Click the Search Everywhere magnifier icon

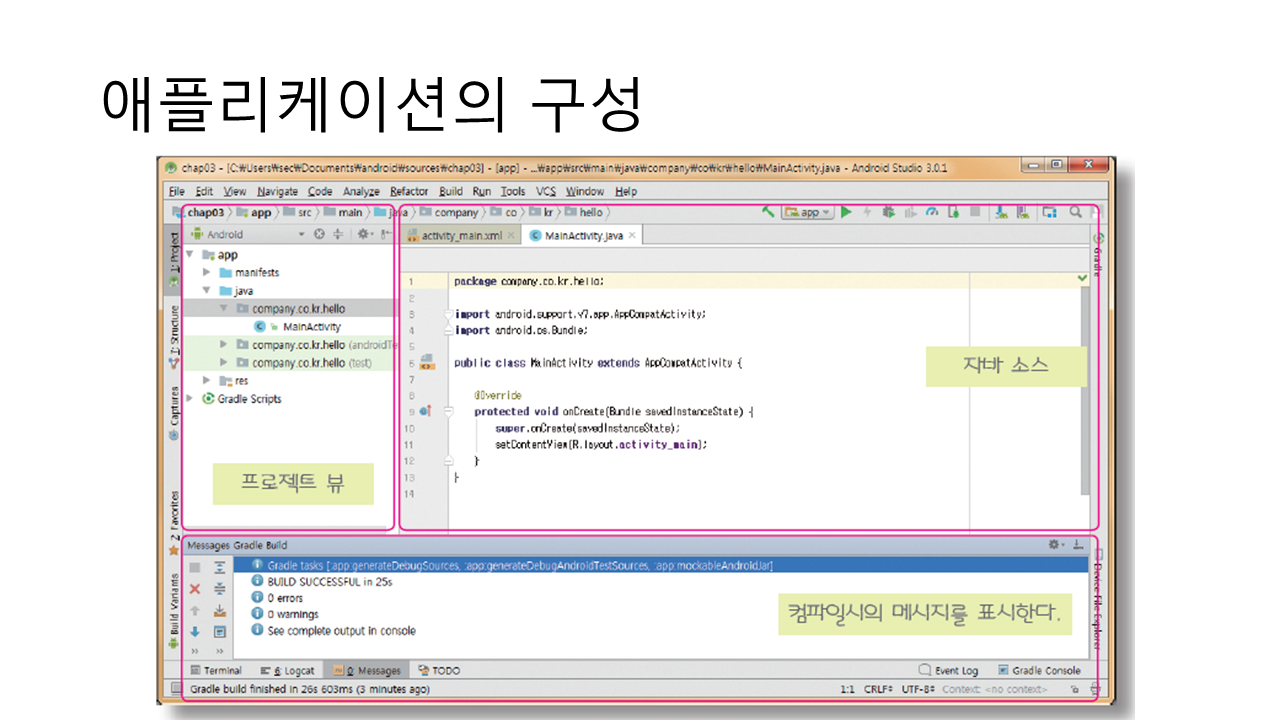[x=1075, y=212]
